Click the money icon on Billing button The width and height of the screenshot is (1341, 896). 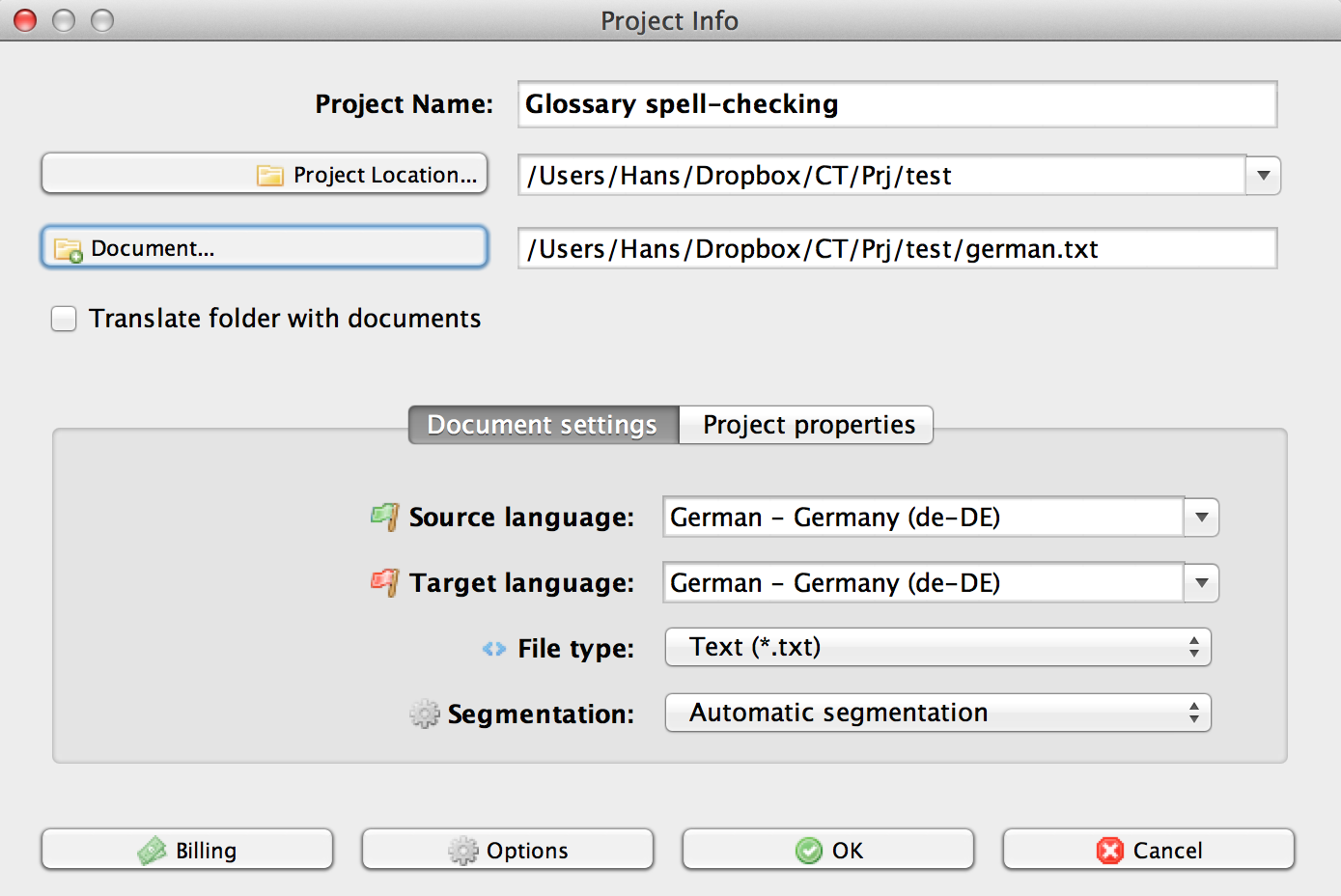pos(153,851)
